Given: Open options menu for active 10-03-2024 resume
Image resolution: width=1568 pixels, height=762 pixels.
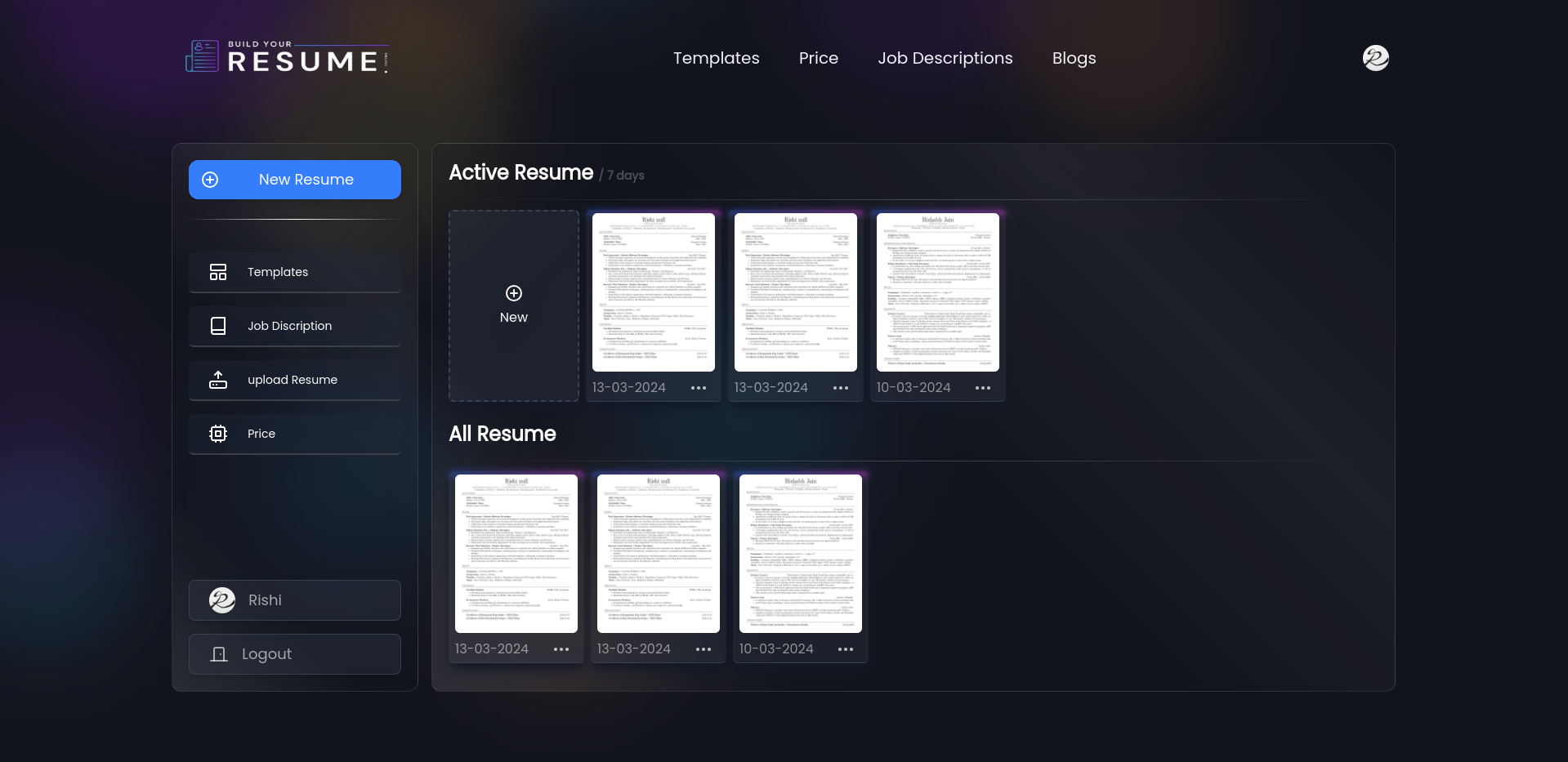Looking at the screenshot, I should pos(983,388).
